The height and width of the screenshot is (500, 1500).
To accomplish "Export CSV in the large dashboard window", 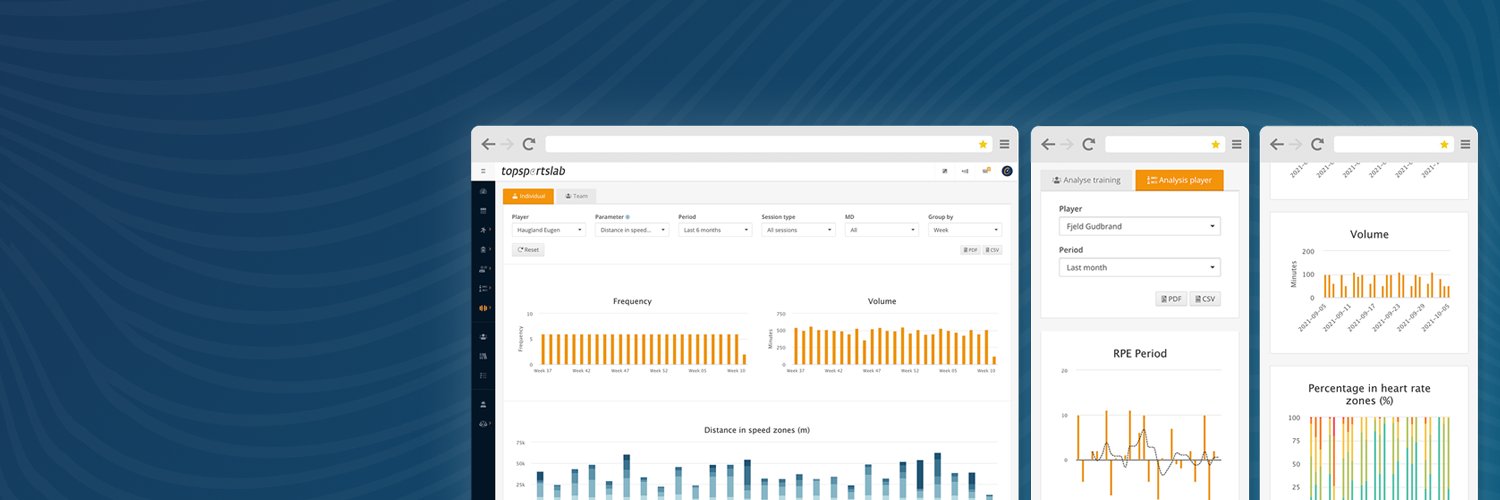I will point(992,250).
